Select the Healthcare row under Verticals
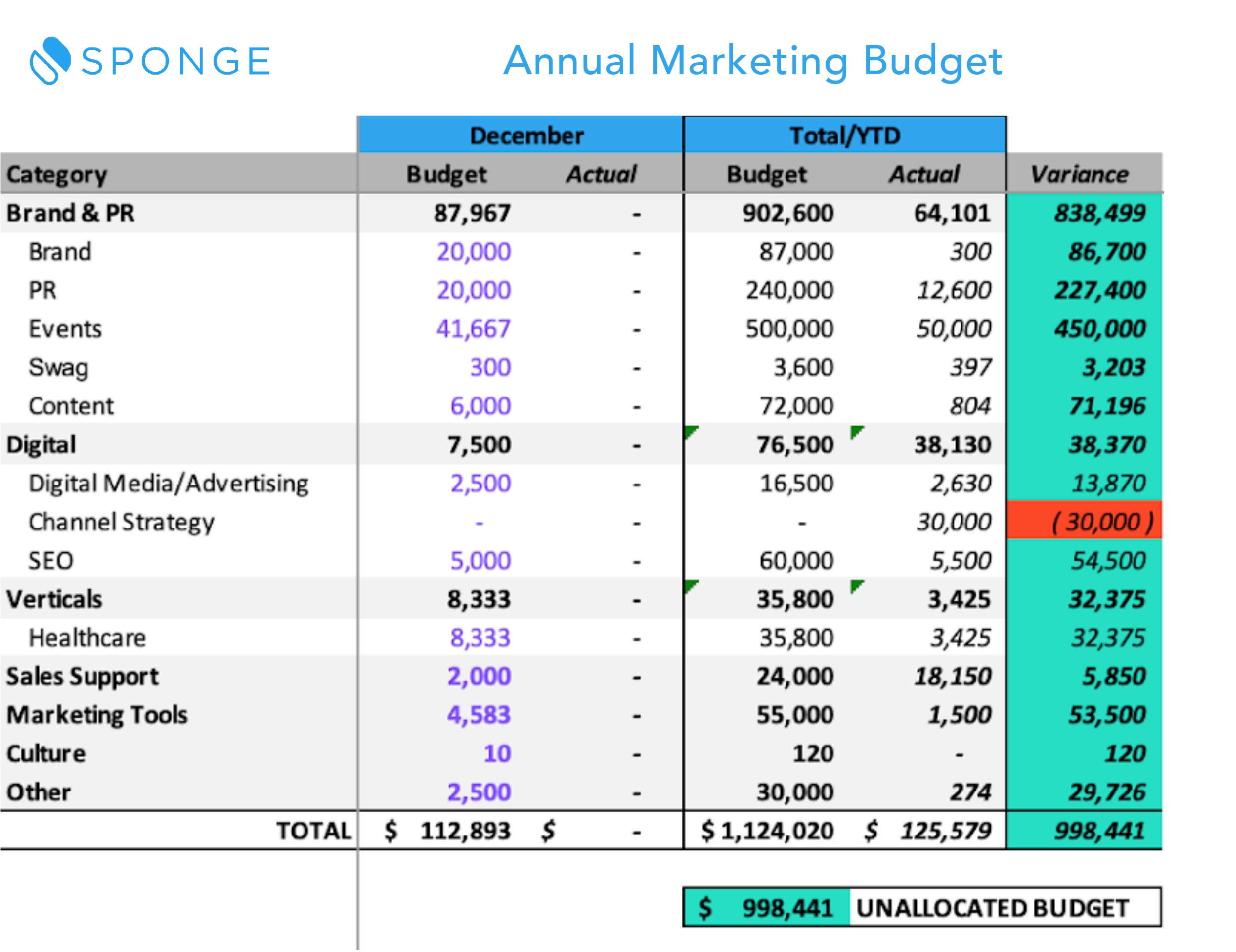 (x=87, y=637)
